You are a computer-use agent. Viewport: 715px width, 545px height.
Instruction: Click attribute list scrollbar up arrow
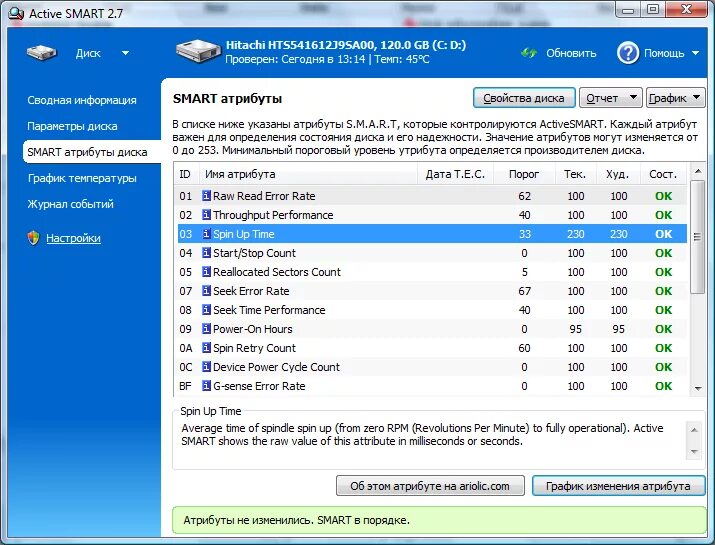coord(697,171)
